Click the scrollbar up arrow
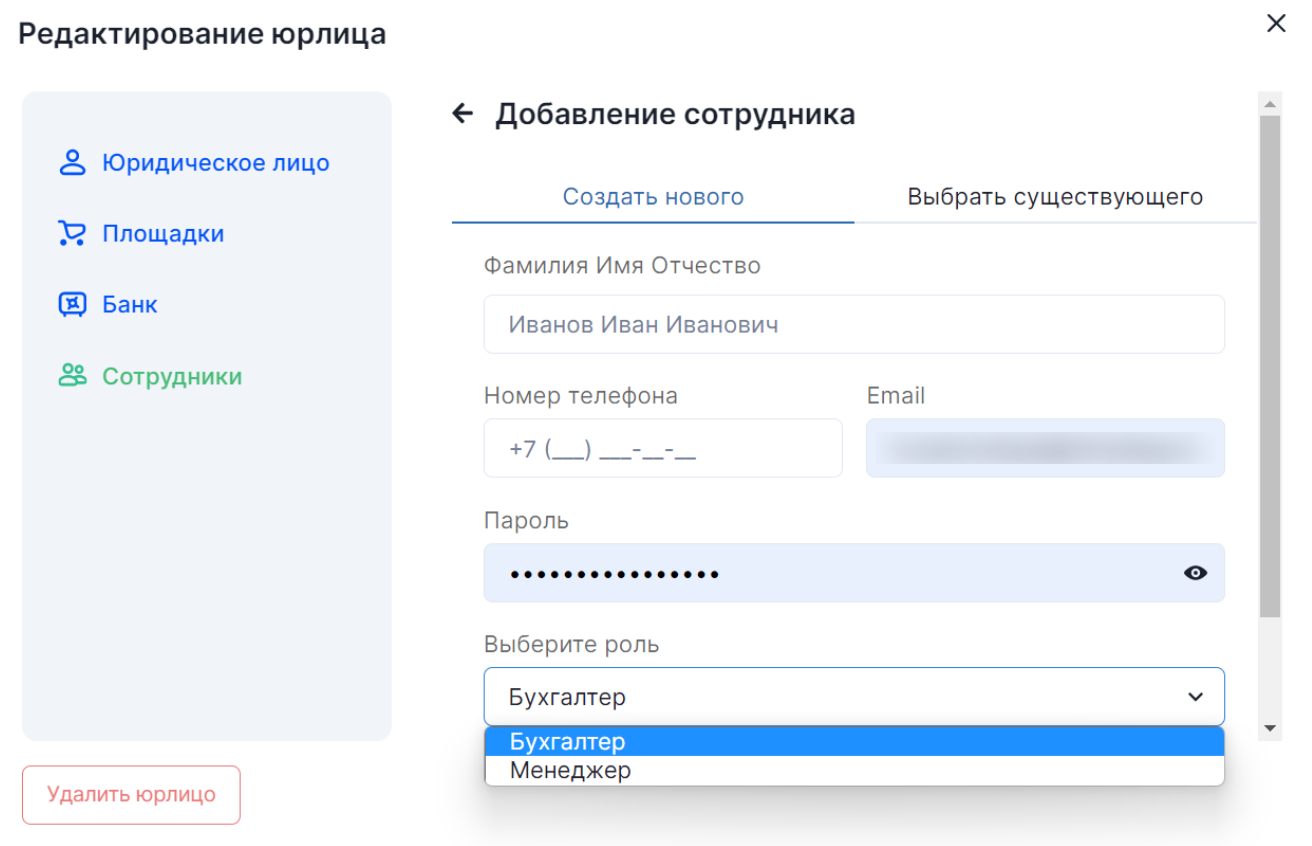 tap(1270, 104)
